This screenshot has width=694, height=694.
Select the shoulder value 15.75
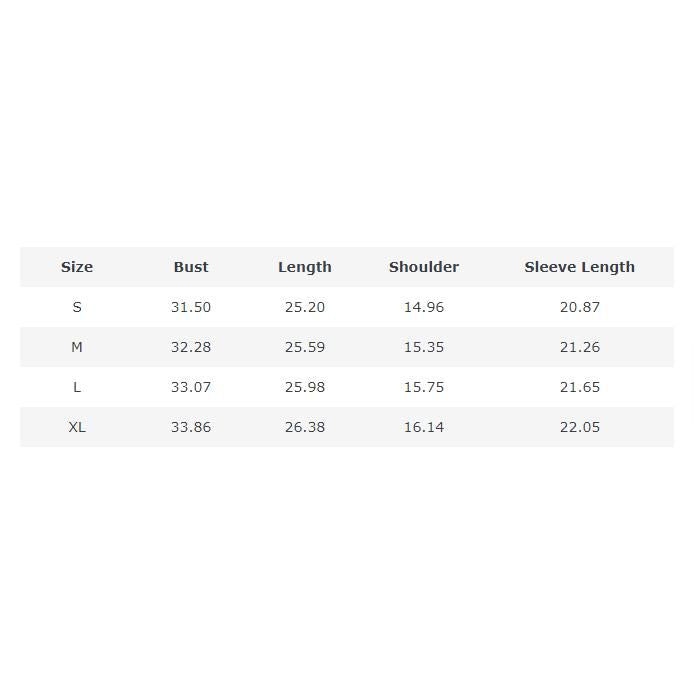[424, 387]
